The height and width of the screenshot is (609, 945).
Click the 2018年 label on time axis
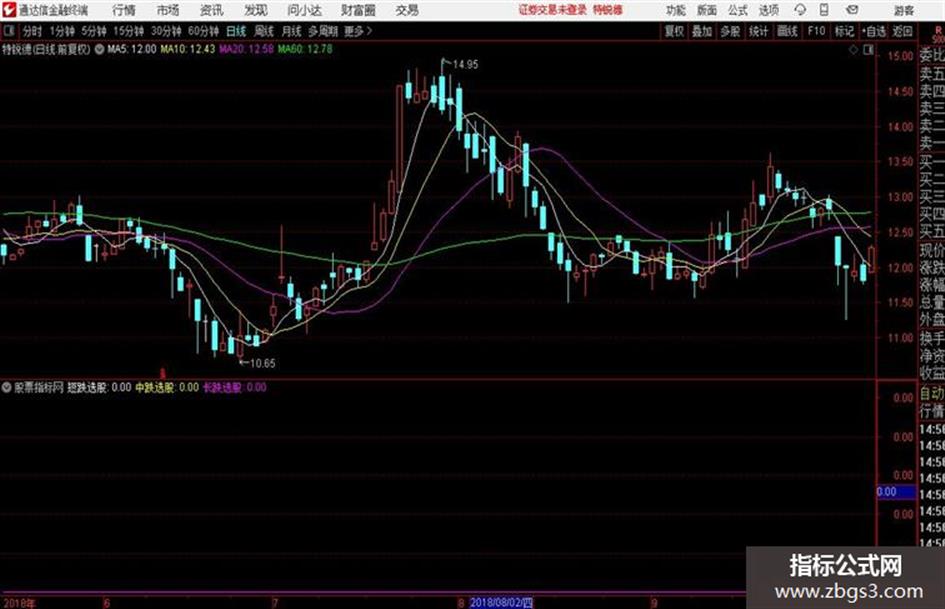click(x=19, y=603)
